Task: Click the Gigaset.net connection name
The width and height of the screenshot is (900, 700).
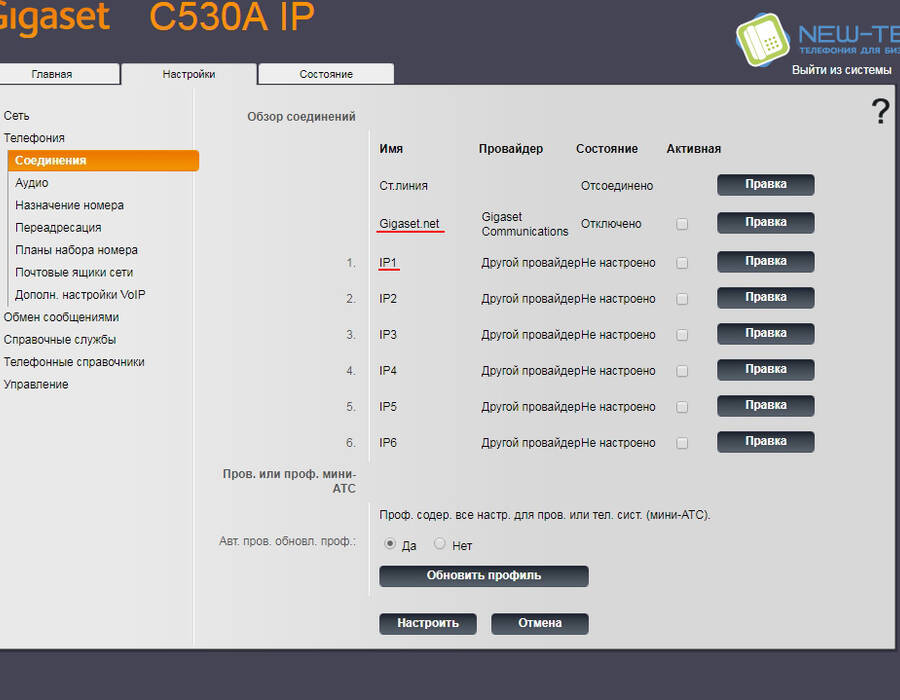Action: 409,224
